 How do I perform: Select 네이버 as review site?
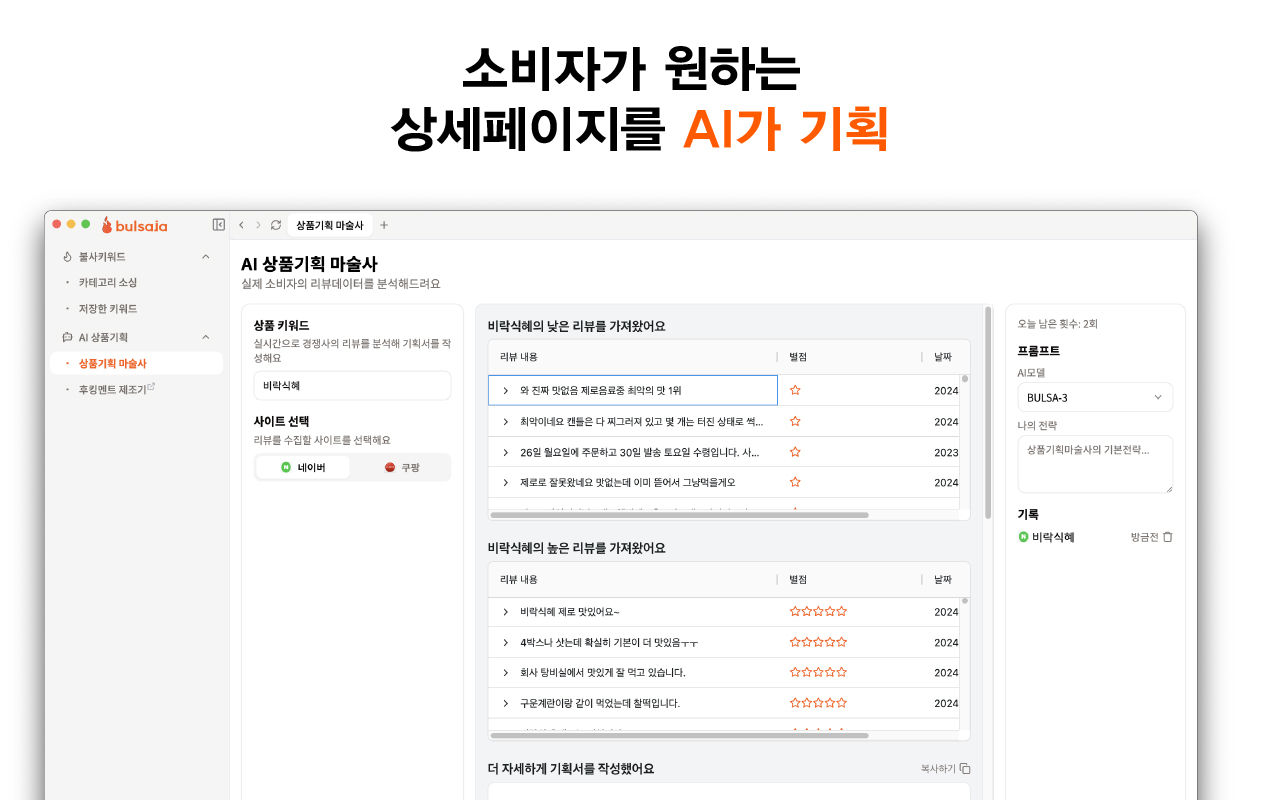point(303,467)
